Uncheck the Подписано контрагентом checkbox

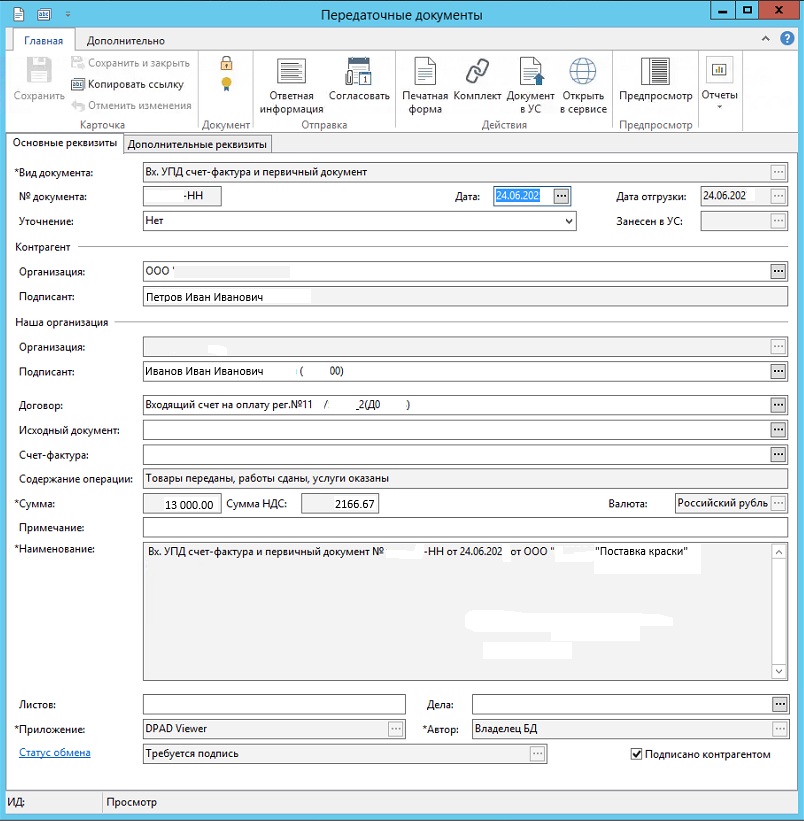637,754
